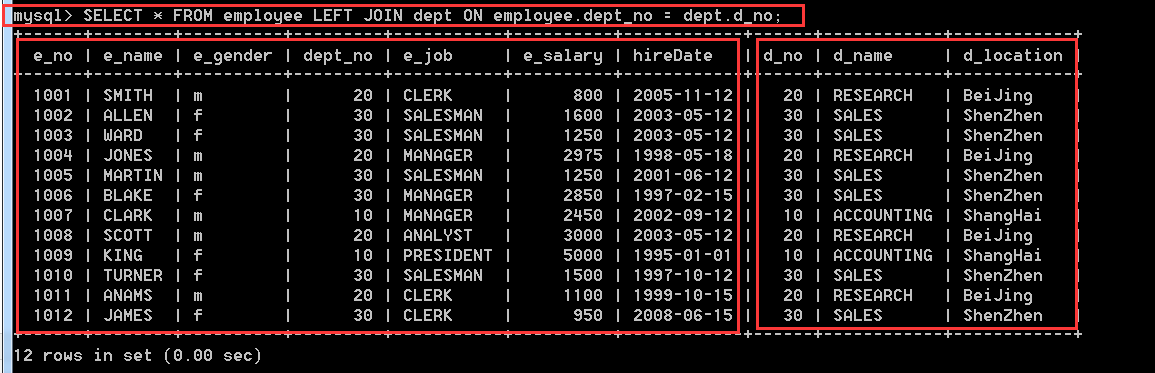The image size is (1155, 373).
Task: Select employee number 1003
Action: [53, 135]
